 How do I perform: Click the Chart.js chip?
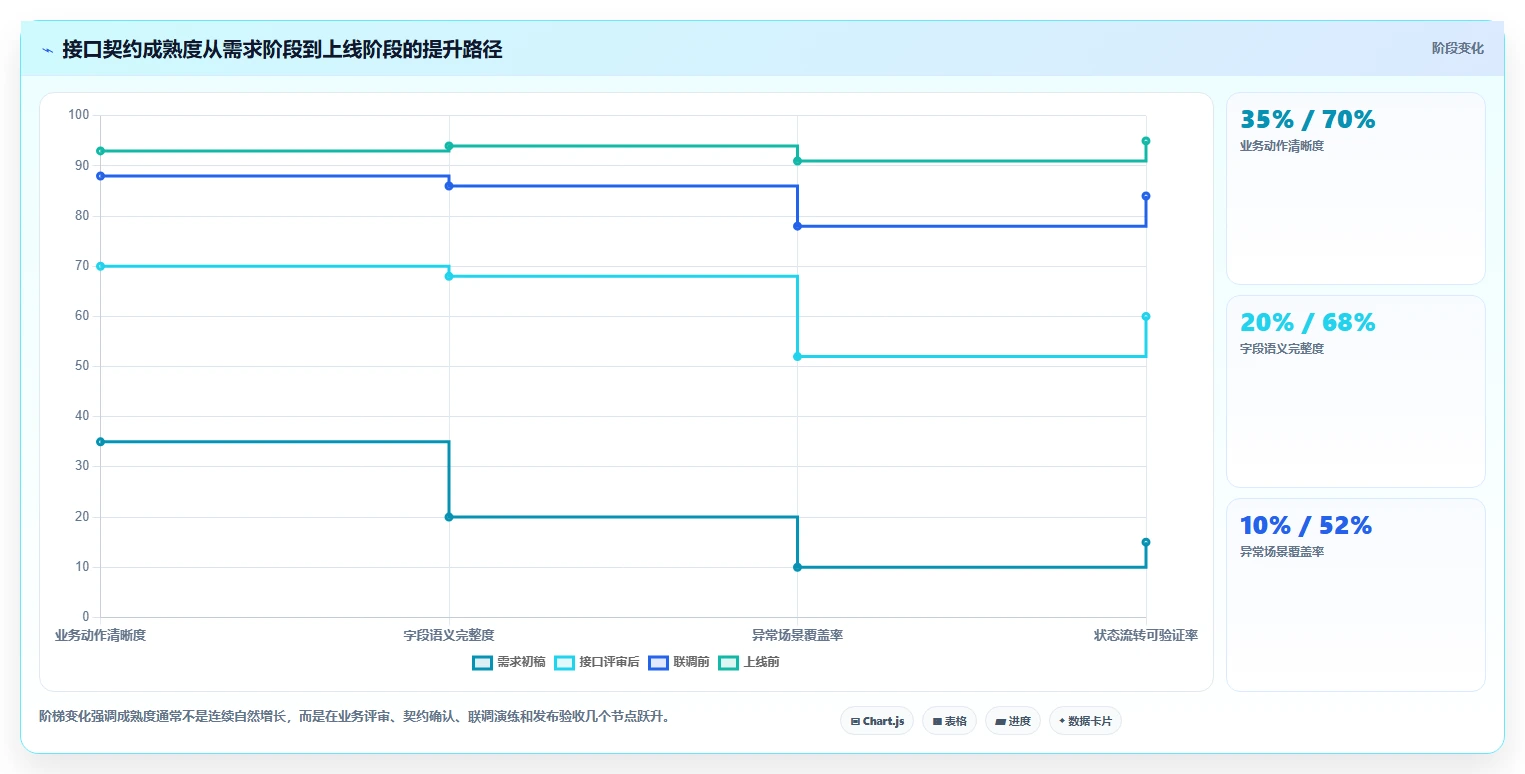[x=877, y=721]
